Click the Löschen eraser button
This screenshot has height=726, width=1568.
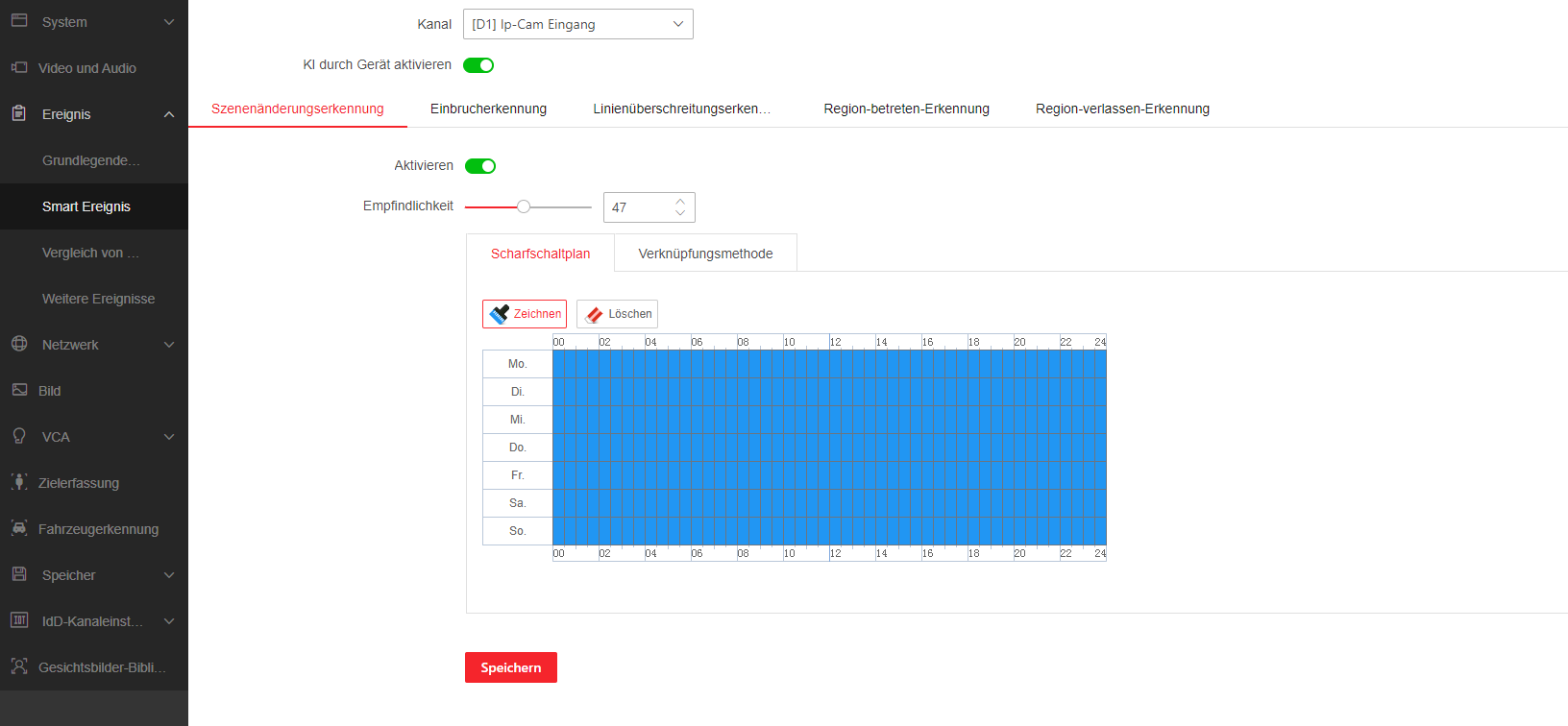click(617, 314)
